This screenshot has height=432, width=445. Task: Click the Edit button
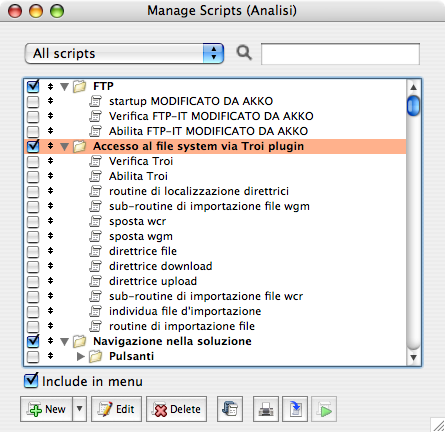pos(116,409)
